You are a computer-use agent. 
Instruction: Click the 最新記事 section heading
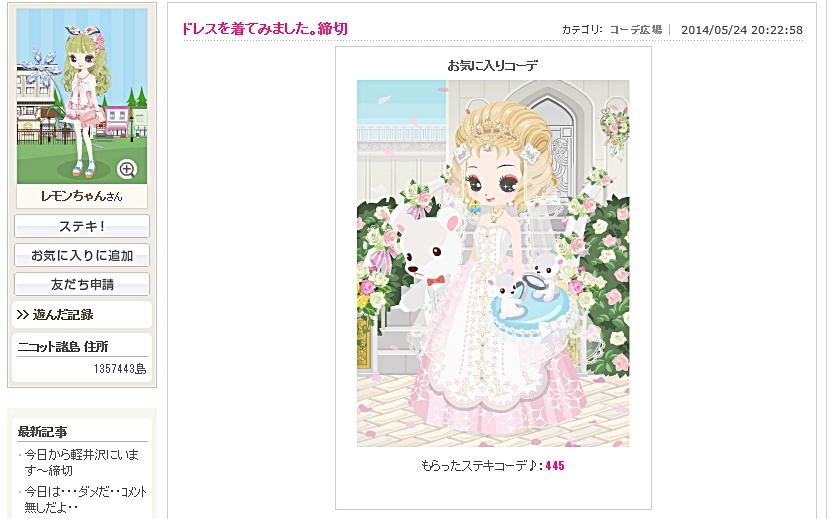point(42,432)
